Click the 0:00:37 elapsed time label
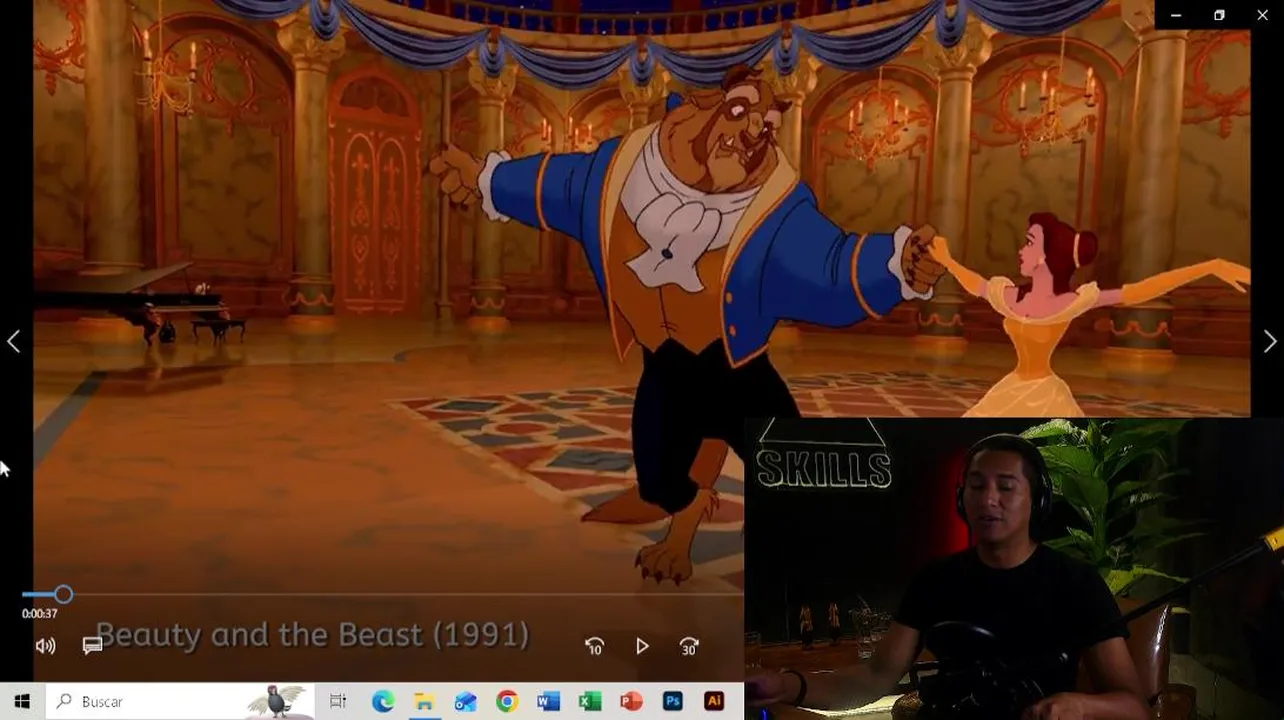The image size is (1284, 720). 40,614
